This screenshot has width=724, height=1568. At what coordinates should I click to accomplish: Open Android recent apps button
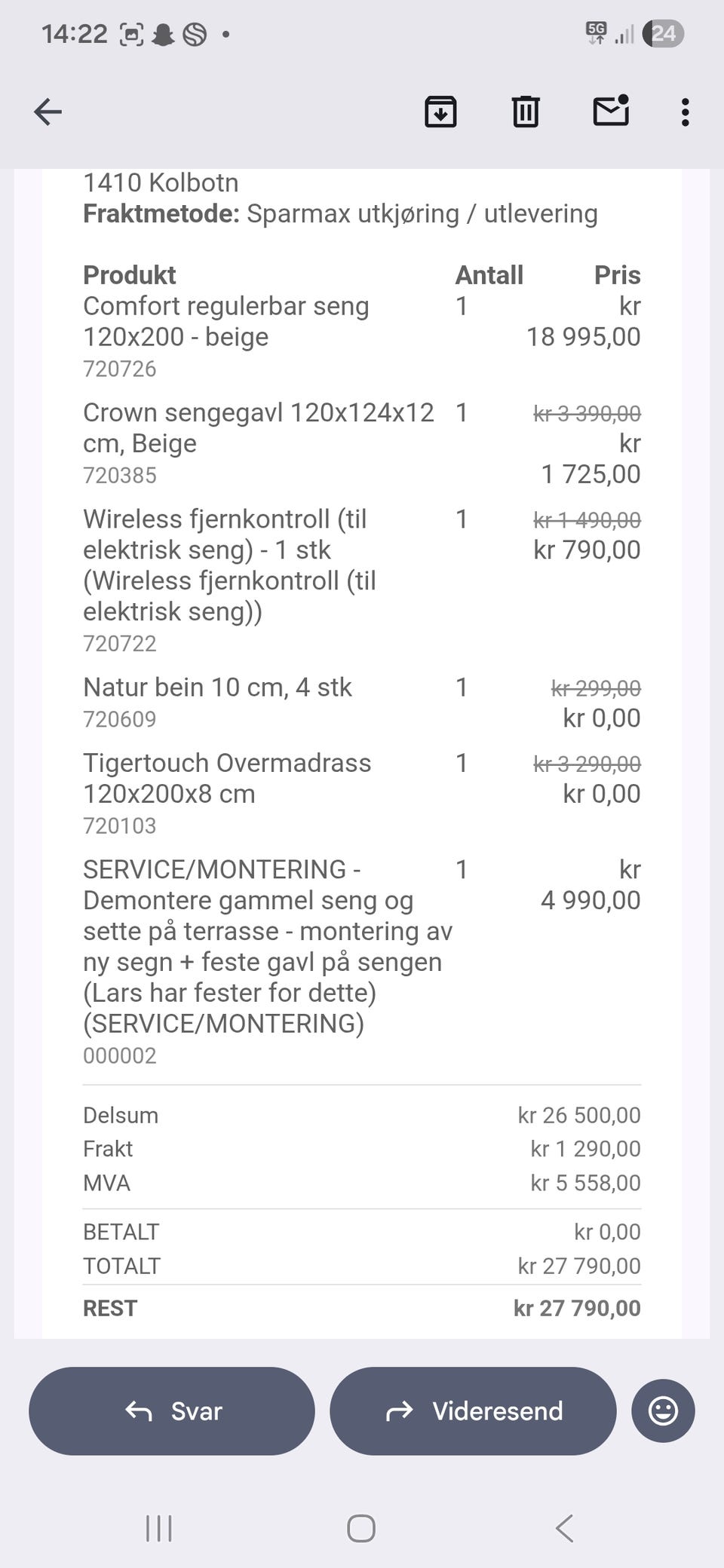click(x=158, y=1528)
